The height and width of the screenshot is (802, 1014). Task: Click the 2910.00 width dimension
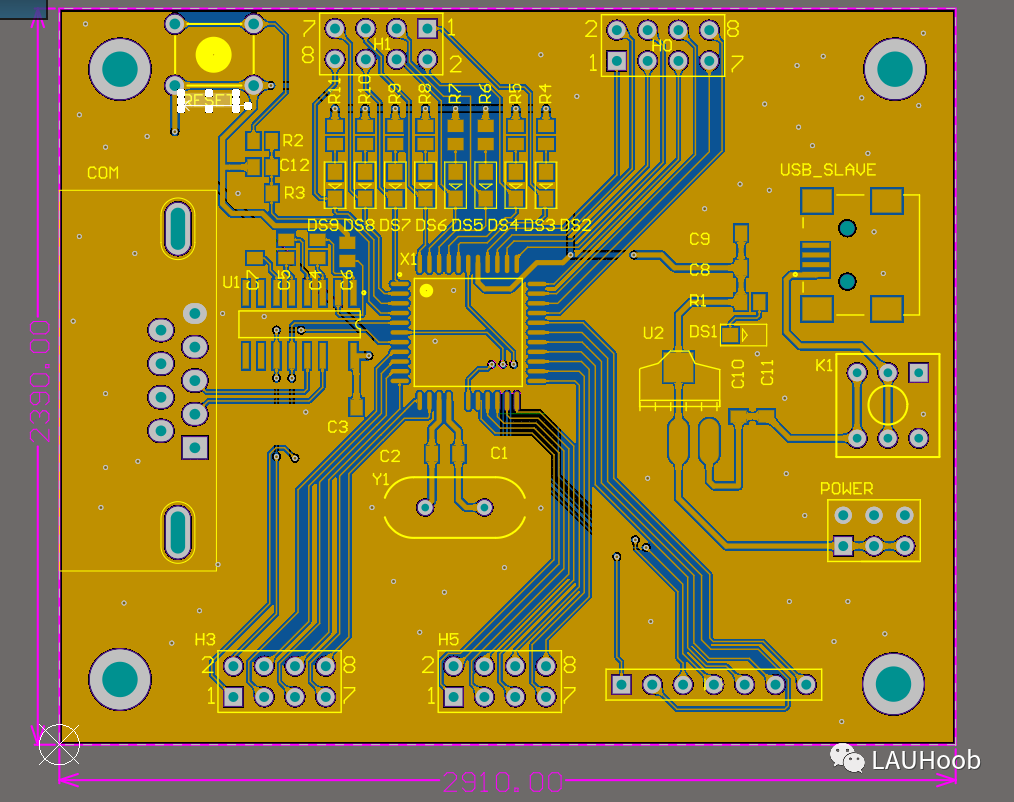502,783
